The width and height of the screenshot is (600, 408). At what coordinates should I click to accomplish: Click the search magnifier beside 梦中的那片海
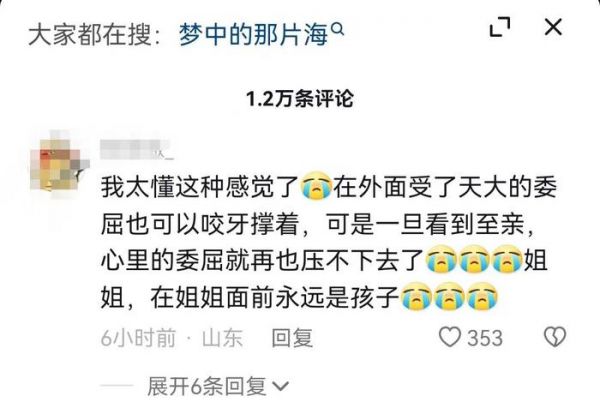pyautogui.click(x=337, y=29)
